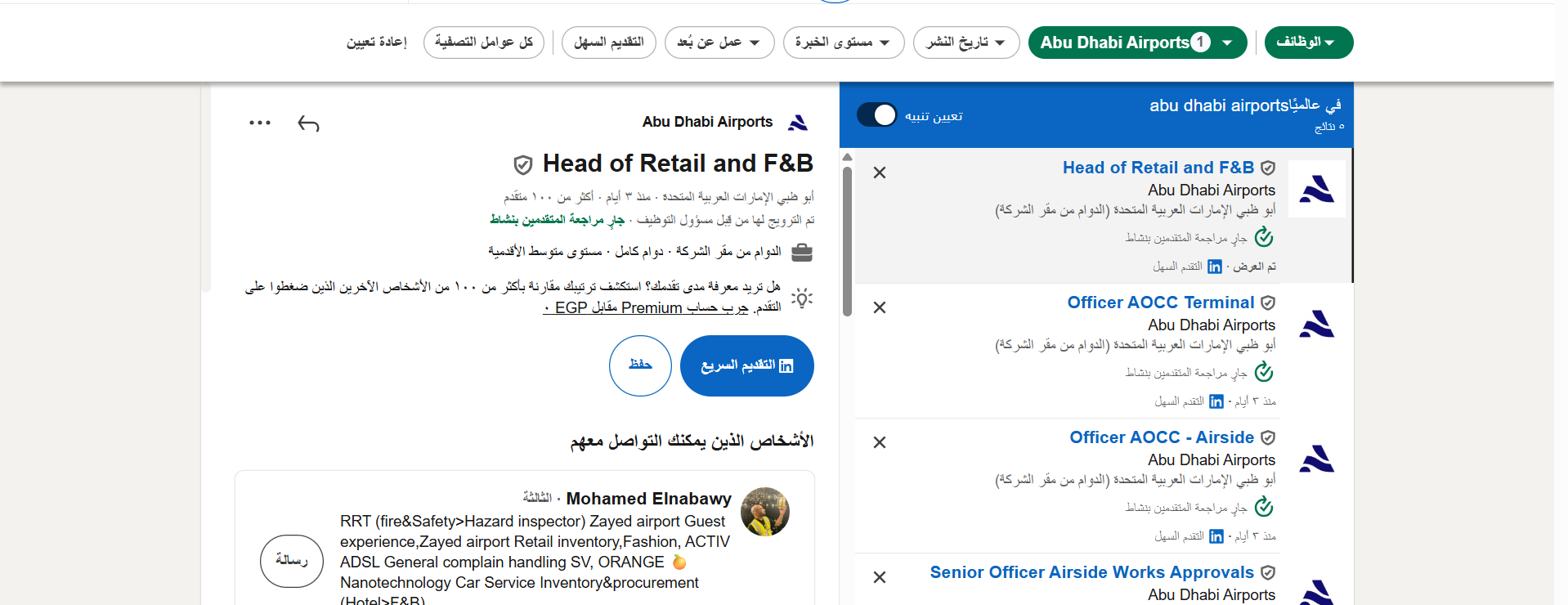This screenshot has height=605, width=1568.
Task: Open the remote work filter dropdown
Action: click(x=719, y=43)
